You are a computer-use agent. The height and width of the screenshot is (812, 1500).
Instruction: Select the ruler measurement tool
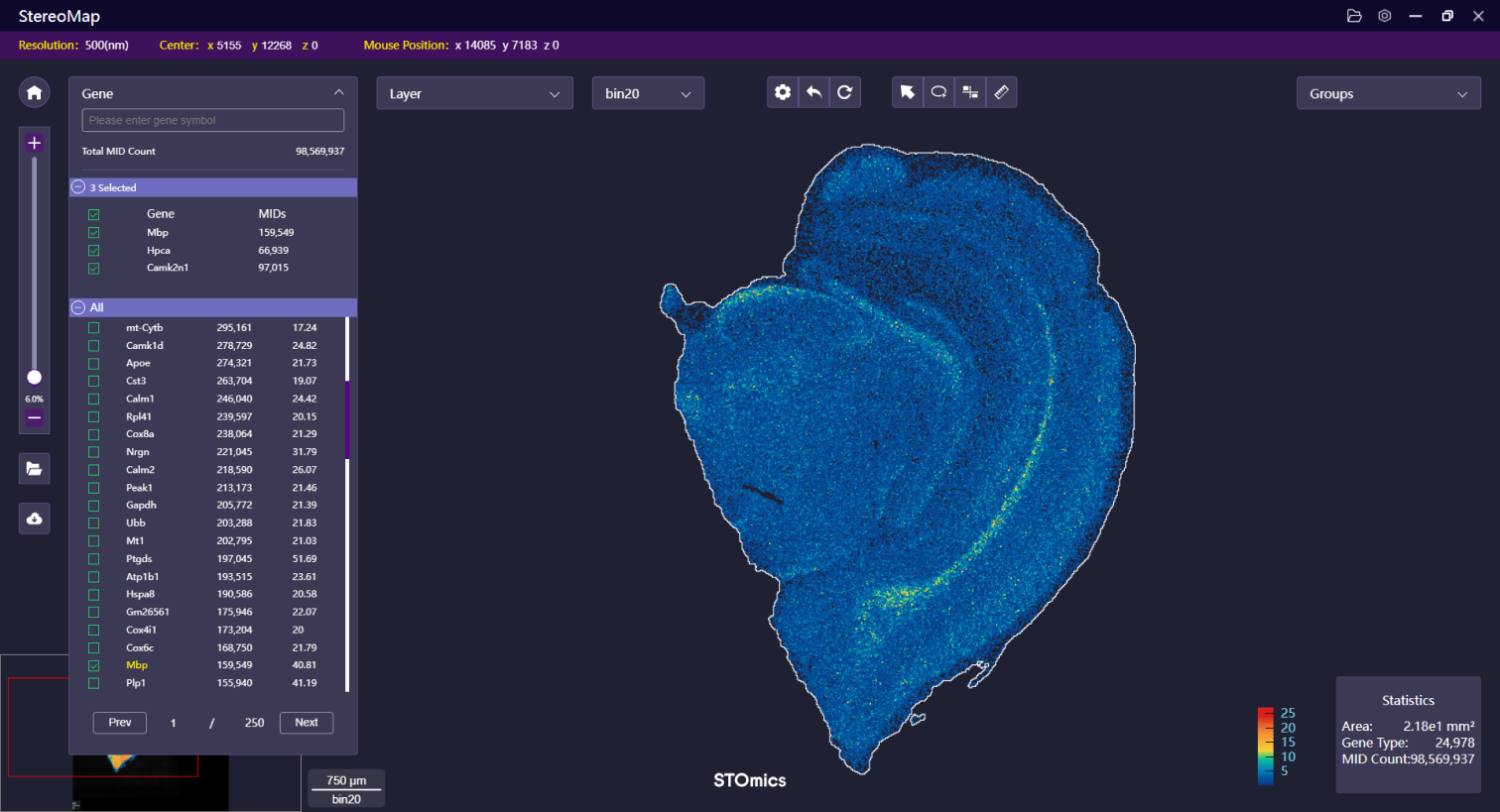(1001, 92)
